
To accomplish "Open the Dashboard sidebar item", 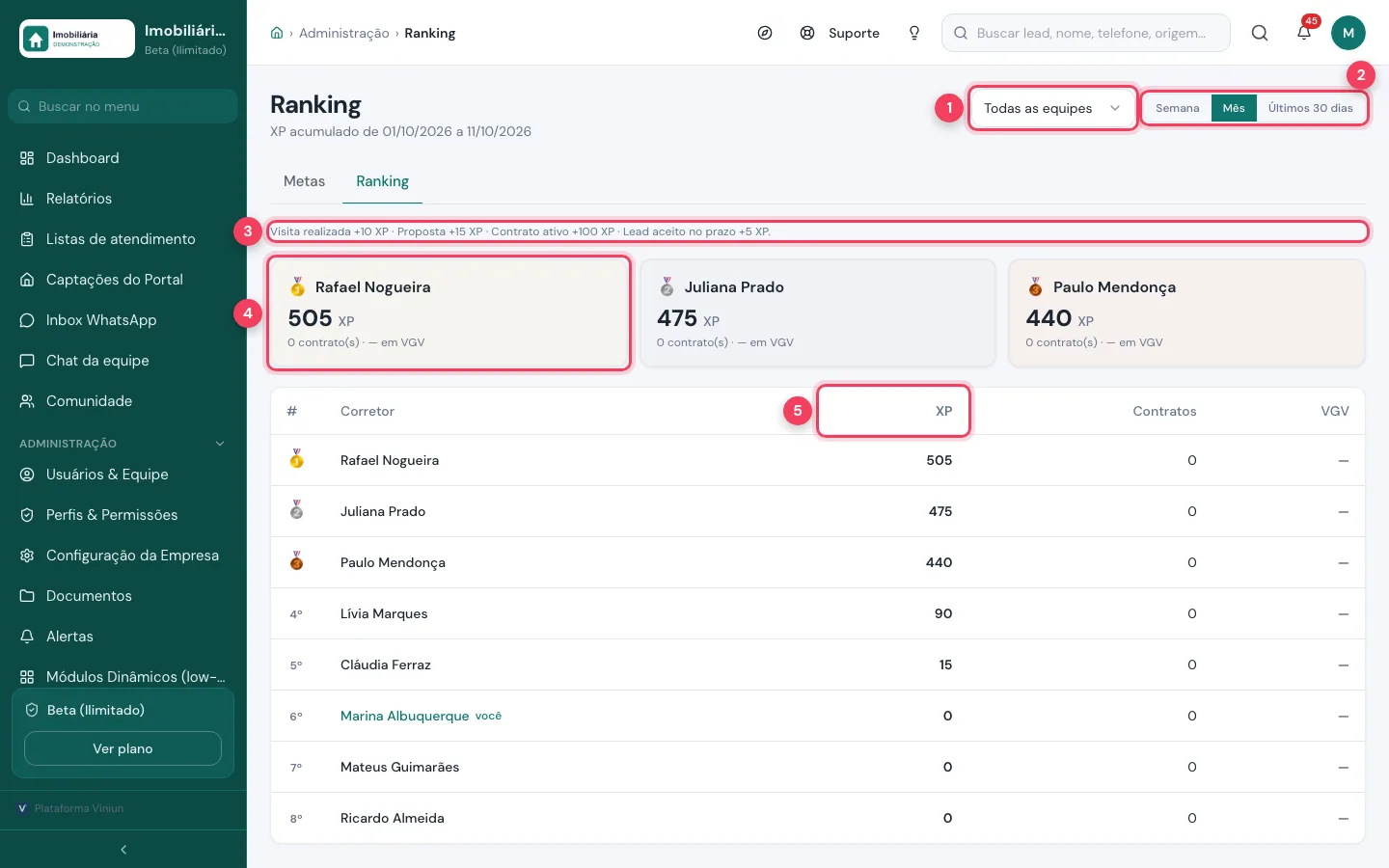I will (123, 158).
